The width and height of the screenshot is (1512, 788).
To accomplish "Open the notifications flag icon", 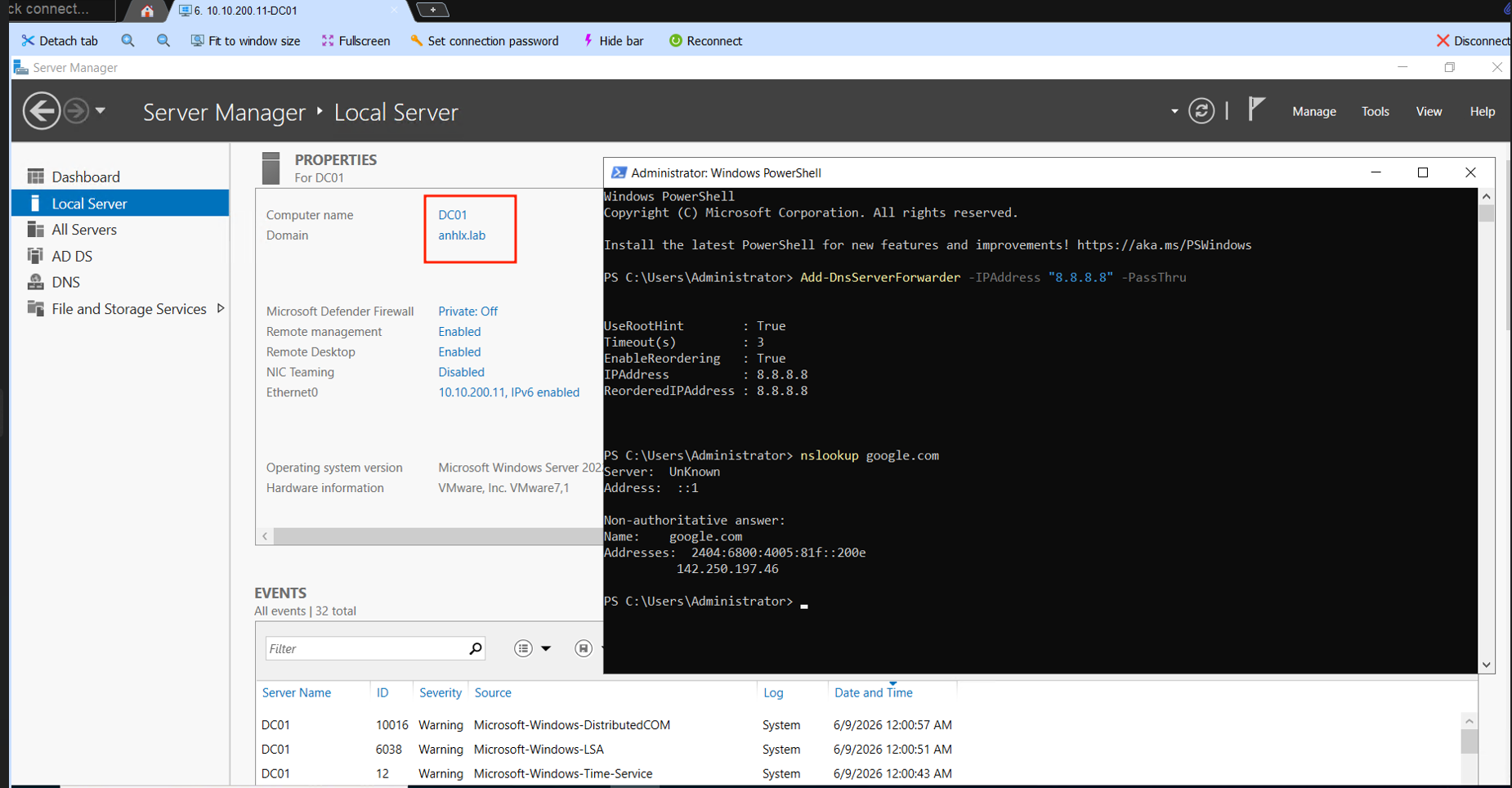I will coord(1256,109).
